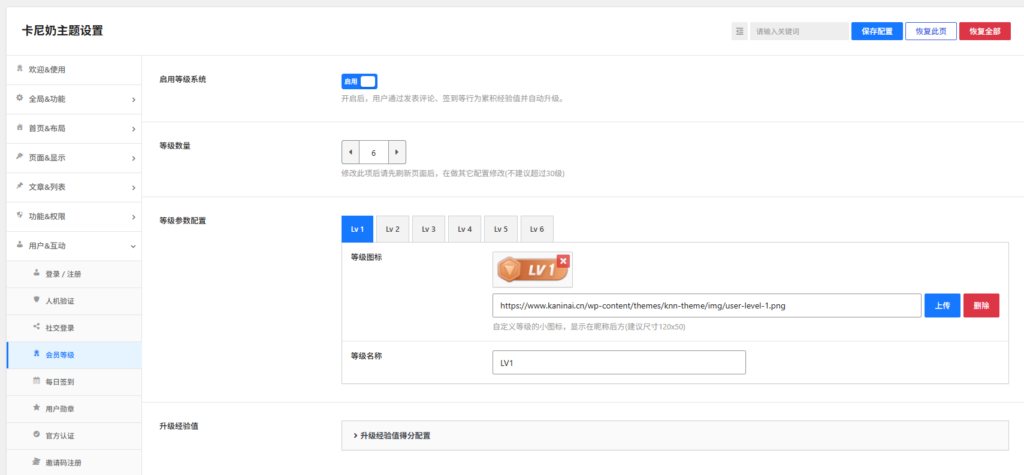Remove the LV1 icon with red X

pyautogui.click(x=563, y=261)
